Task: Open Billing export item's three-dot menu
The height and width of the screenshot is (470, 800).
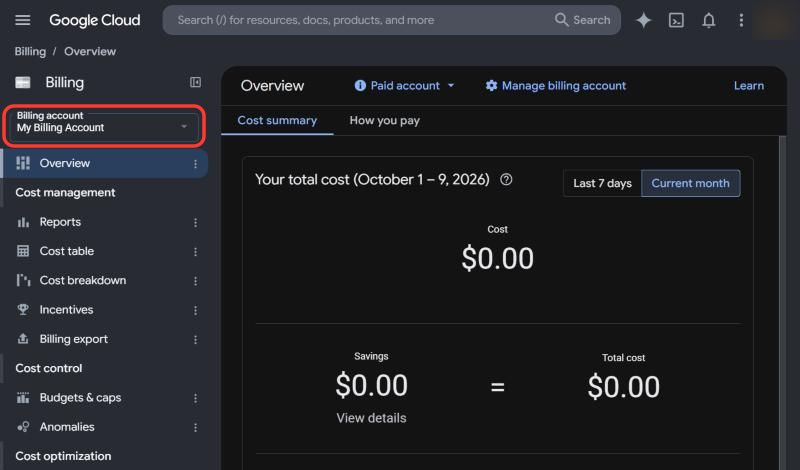Action: (195, 339)
